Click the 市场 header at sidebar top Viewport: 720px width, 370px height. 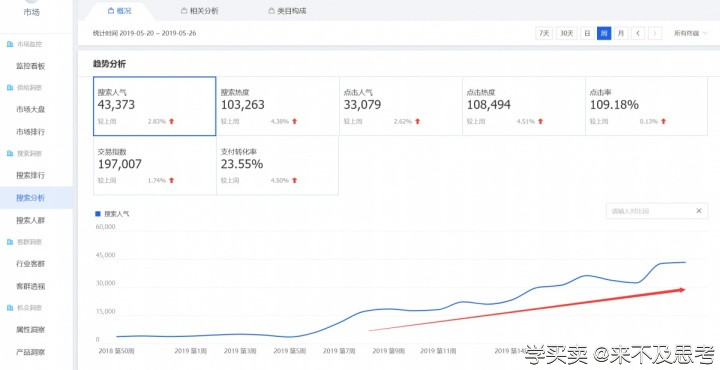point(31,12)
